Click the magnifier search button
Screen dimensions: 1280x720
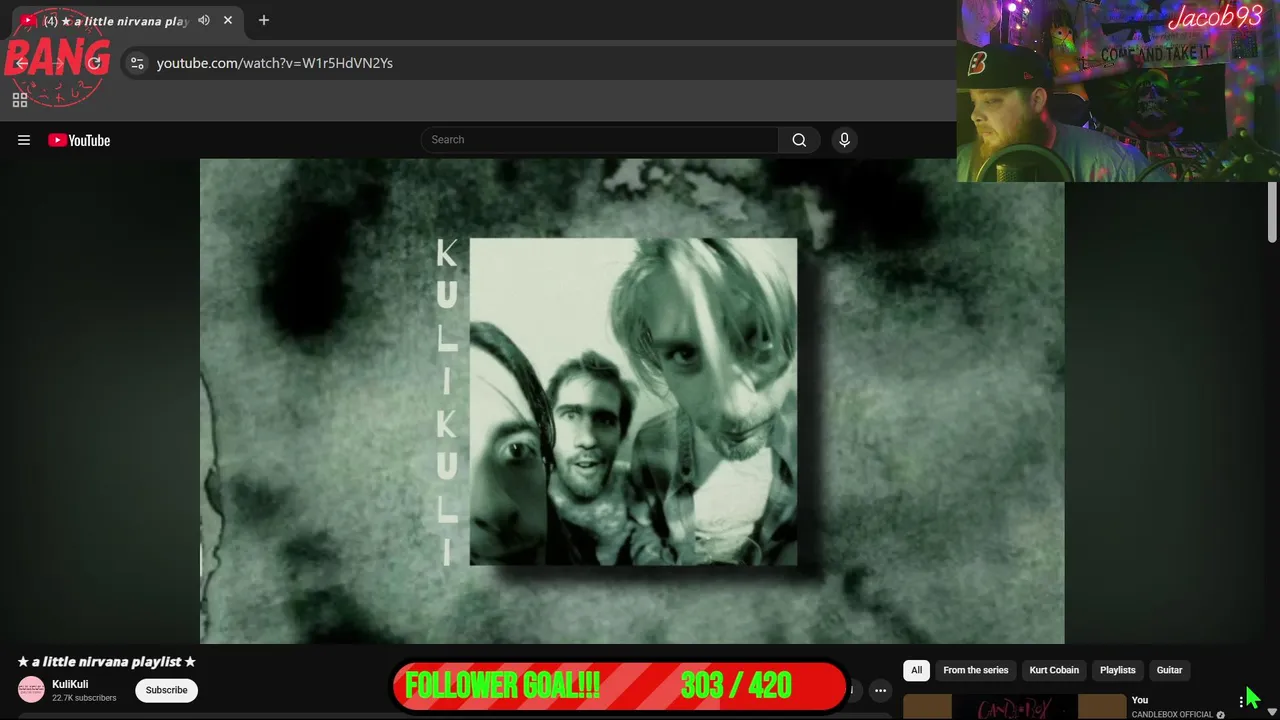point(799,140)
